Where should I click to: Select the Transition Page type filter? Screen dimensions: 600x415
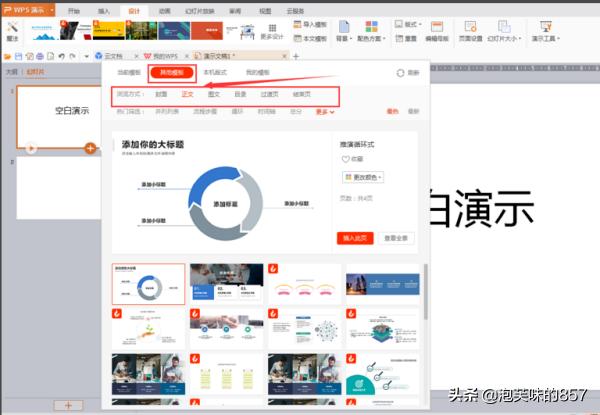269,94
